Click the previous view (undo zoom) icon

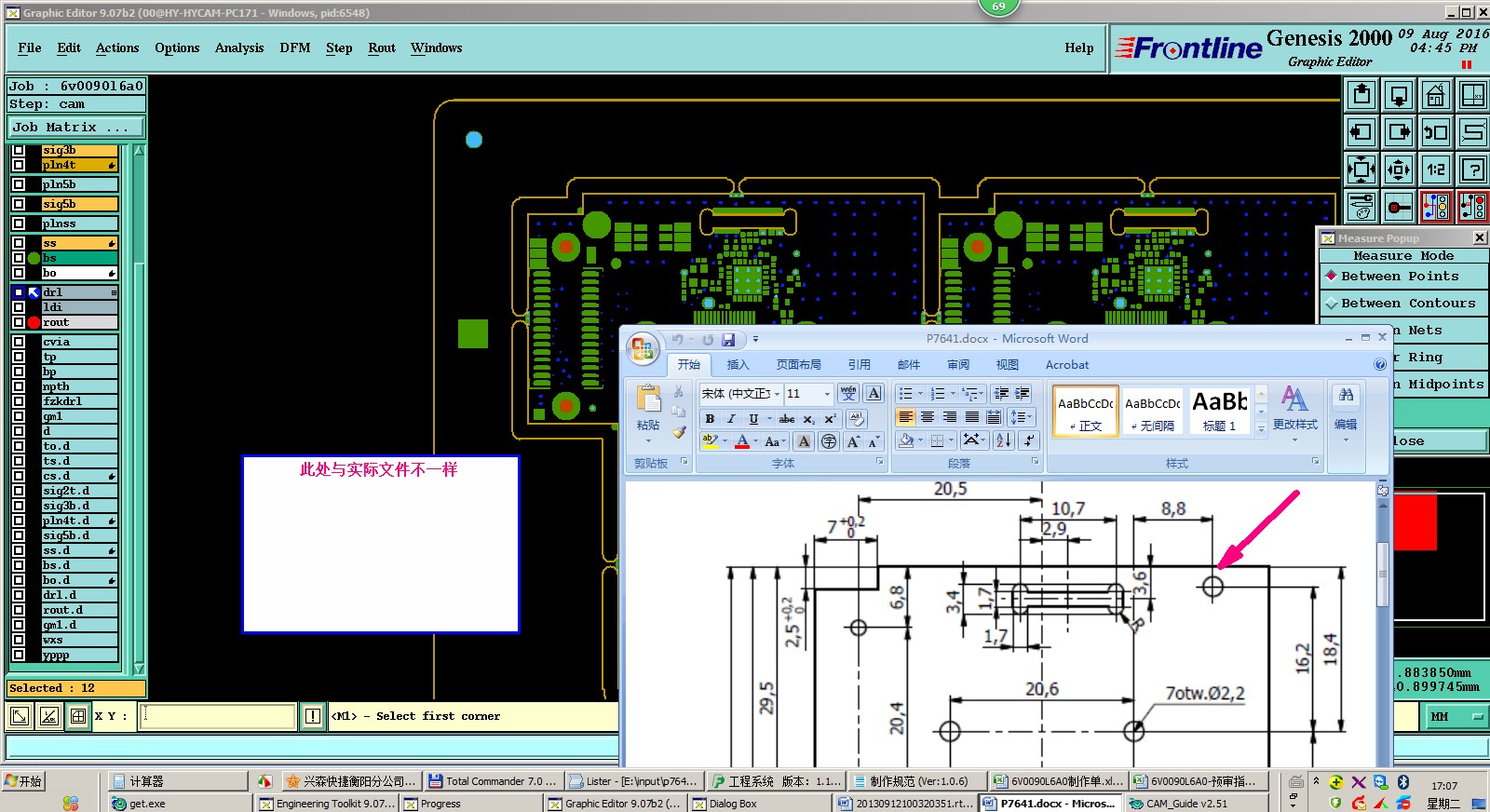(x=1435, y=131)
